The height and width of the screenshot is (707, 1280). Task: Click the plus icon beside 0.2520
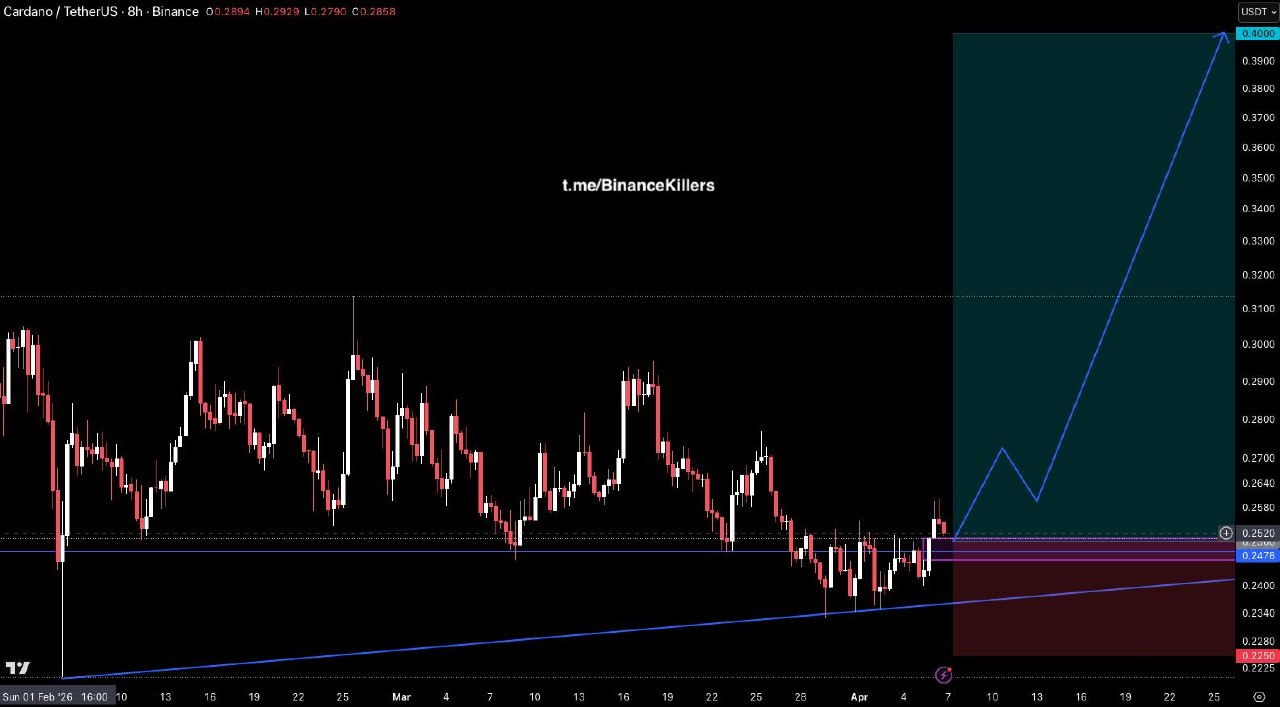pyautogui.click(x=1226, y=533)
